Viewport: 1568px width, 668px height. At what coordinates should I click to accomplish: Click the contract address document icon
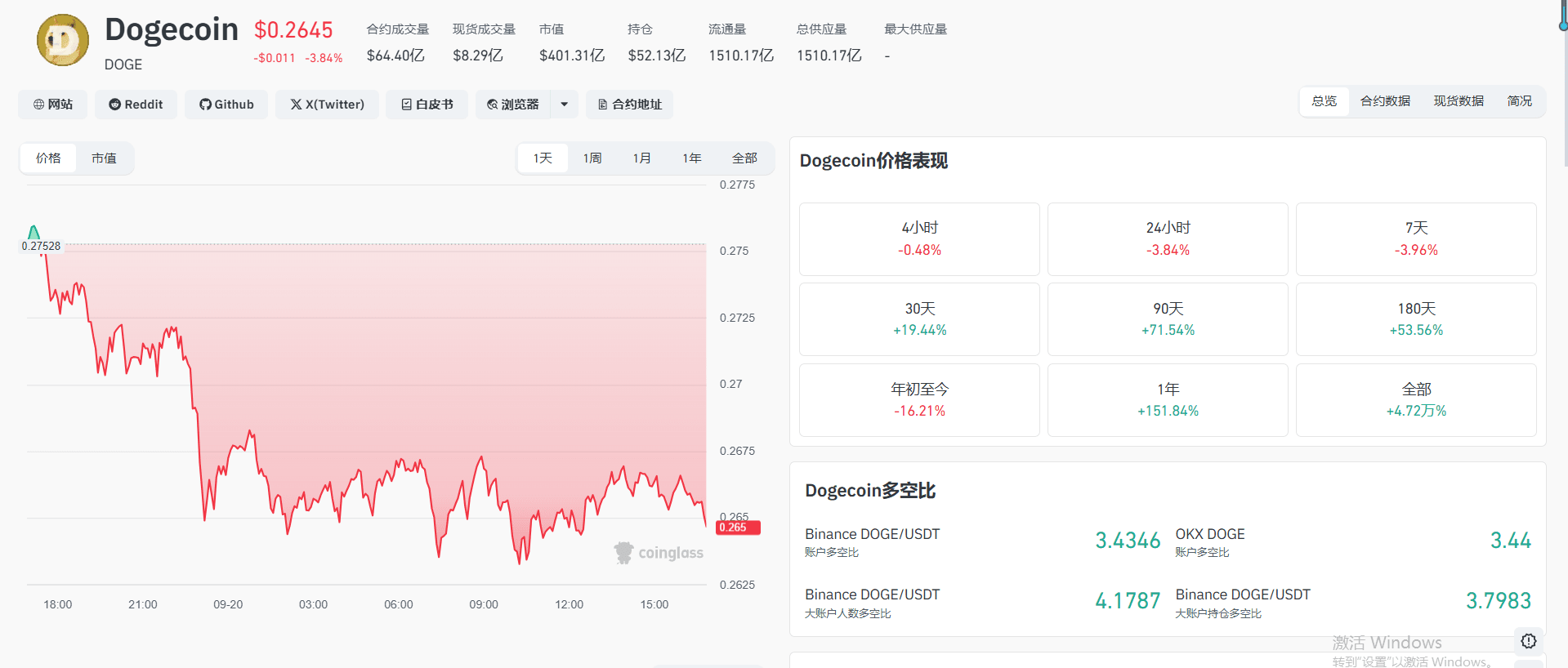pos(602,105)
